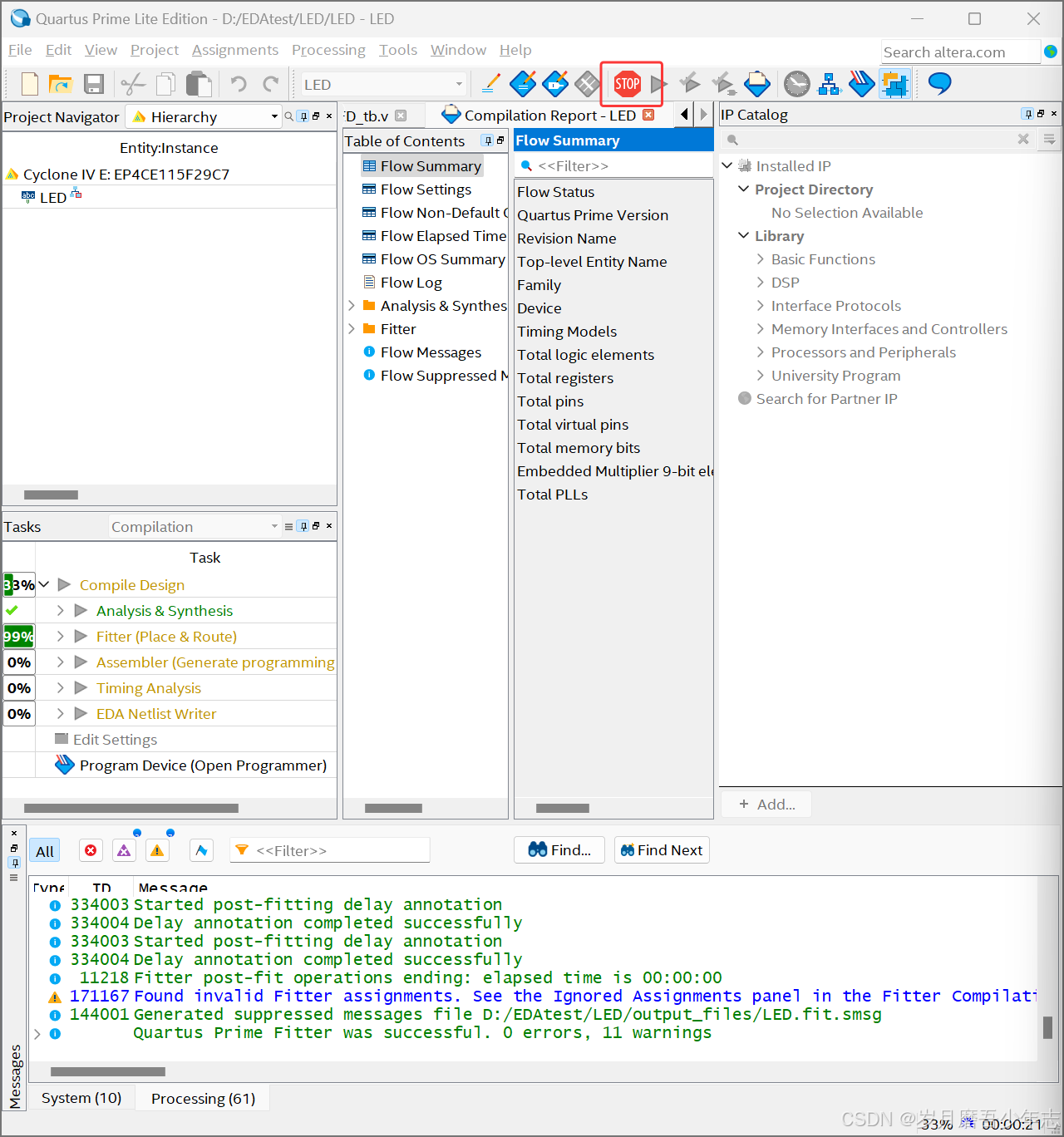Toggle the All messages filter
Viewport: 1064px width, 1137px height.
[45, 851]
